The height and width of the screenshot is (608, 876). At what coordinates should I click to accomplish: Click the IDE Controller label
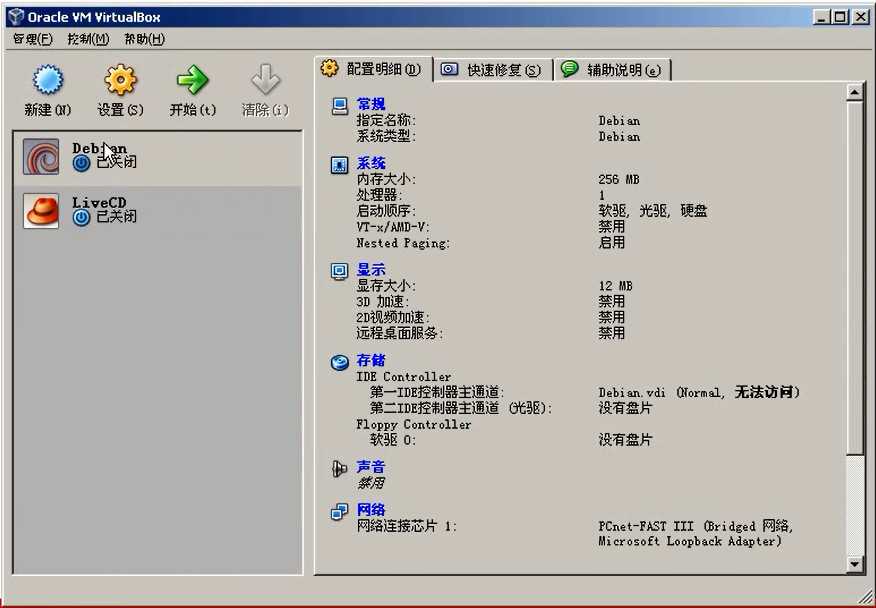pyautogui.click(x=403, y=377)
